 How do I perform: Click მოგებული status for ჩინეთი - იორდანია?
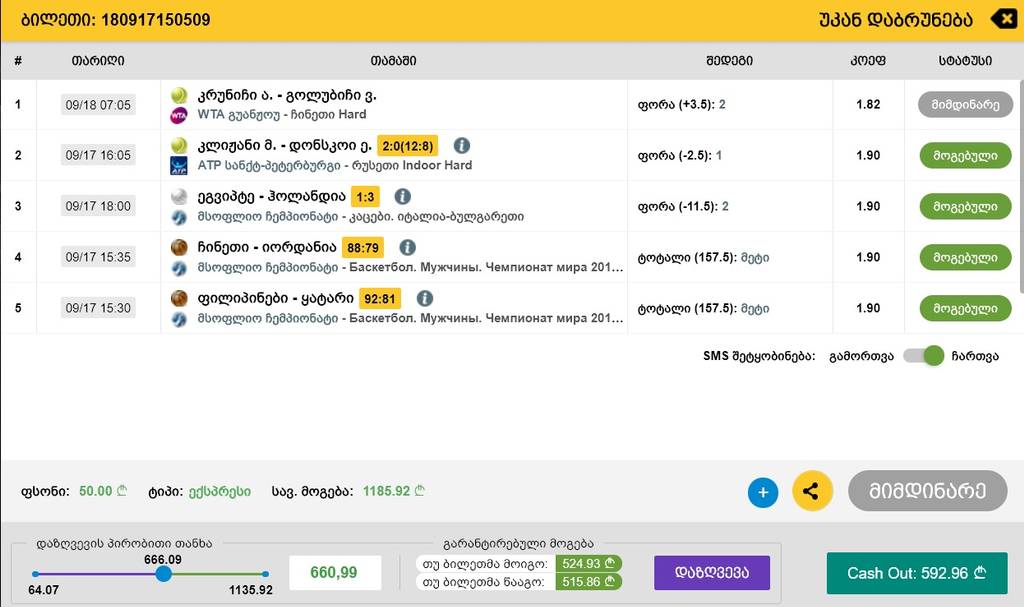tap(965, 257)
